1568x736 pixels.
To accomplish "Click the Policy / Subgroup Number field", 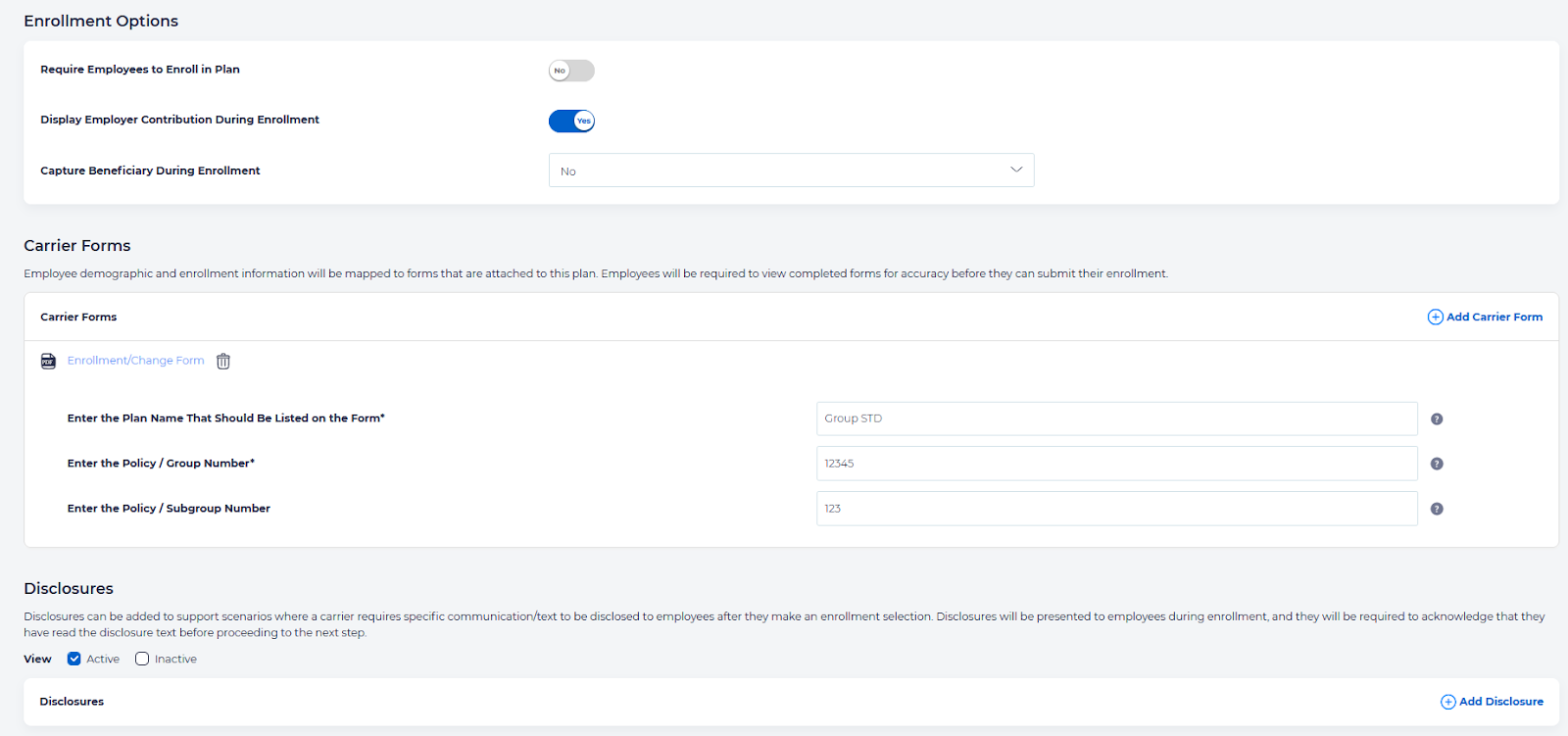I will [x=1116, y=509].
